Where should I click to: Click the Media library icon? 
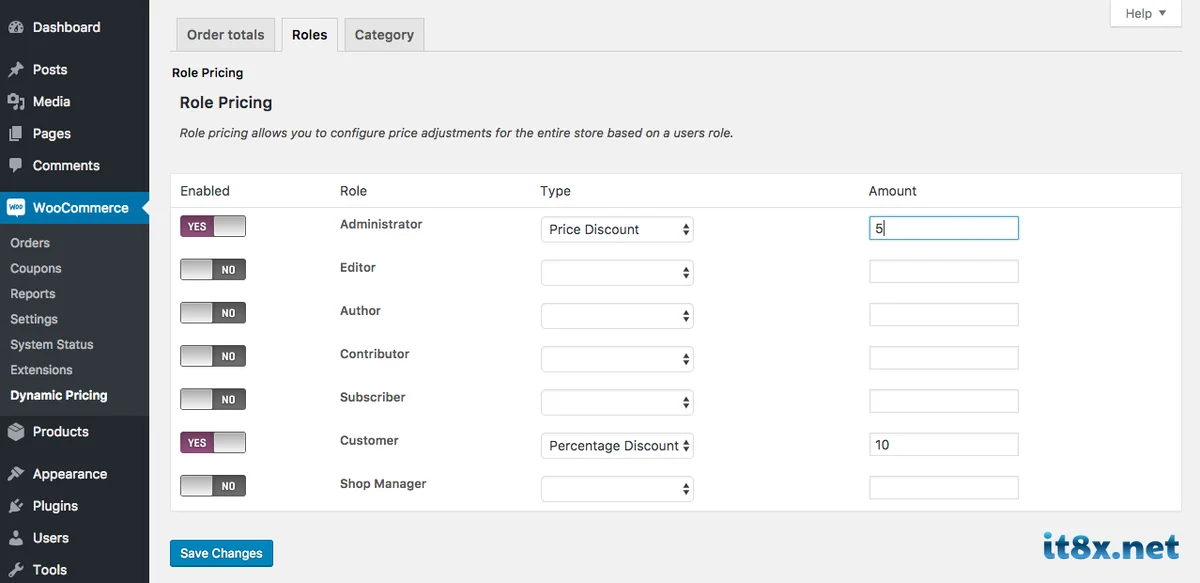pyautogui.click(x=16, y=102)
